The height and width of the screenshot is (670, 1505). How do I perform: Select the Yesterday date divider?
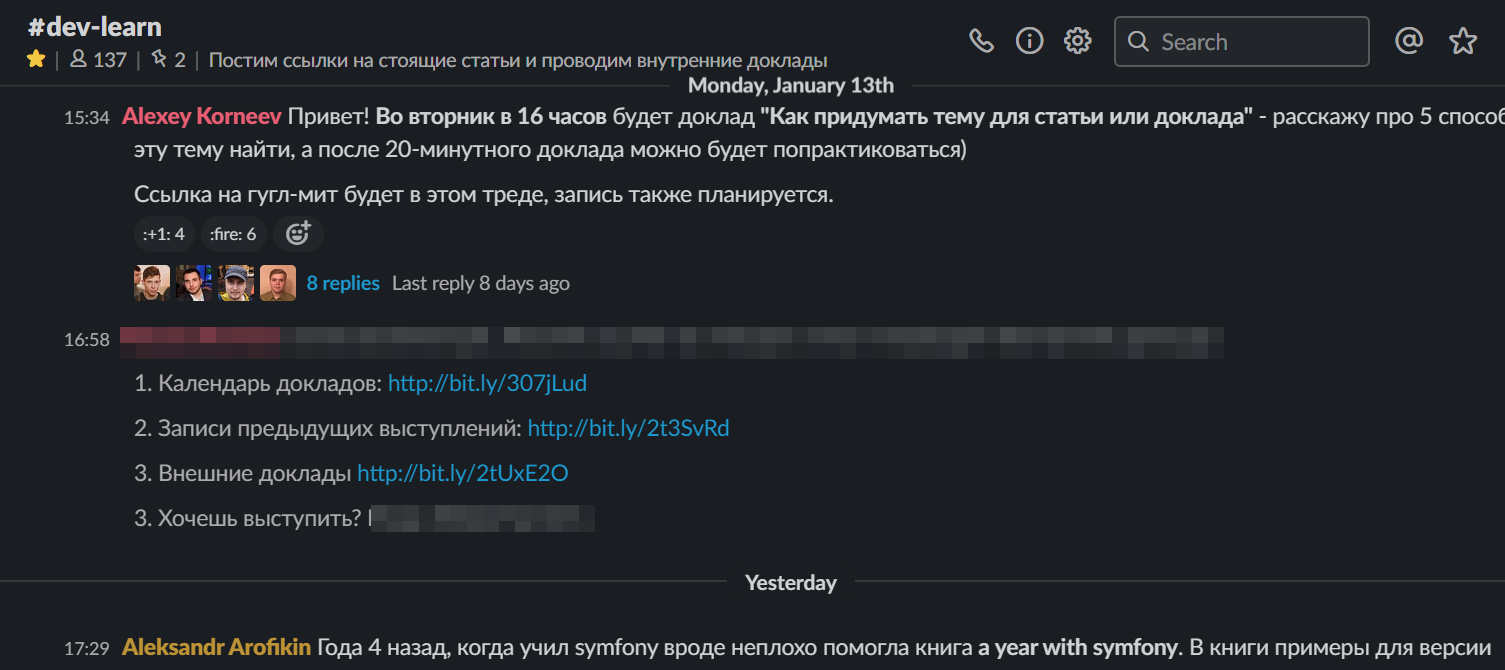point(790,582)
